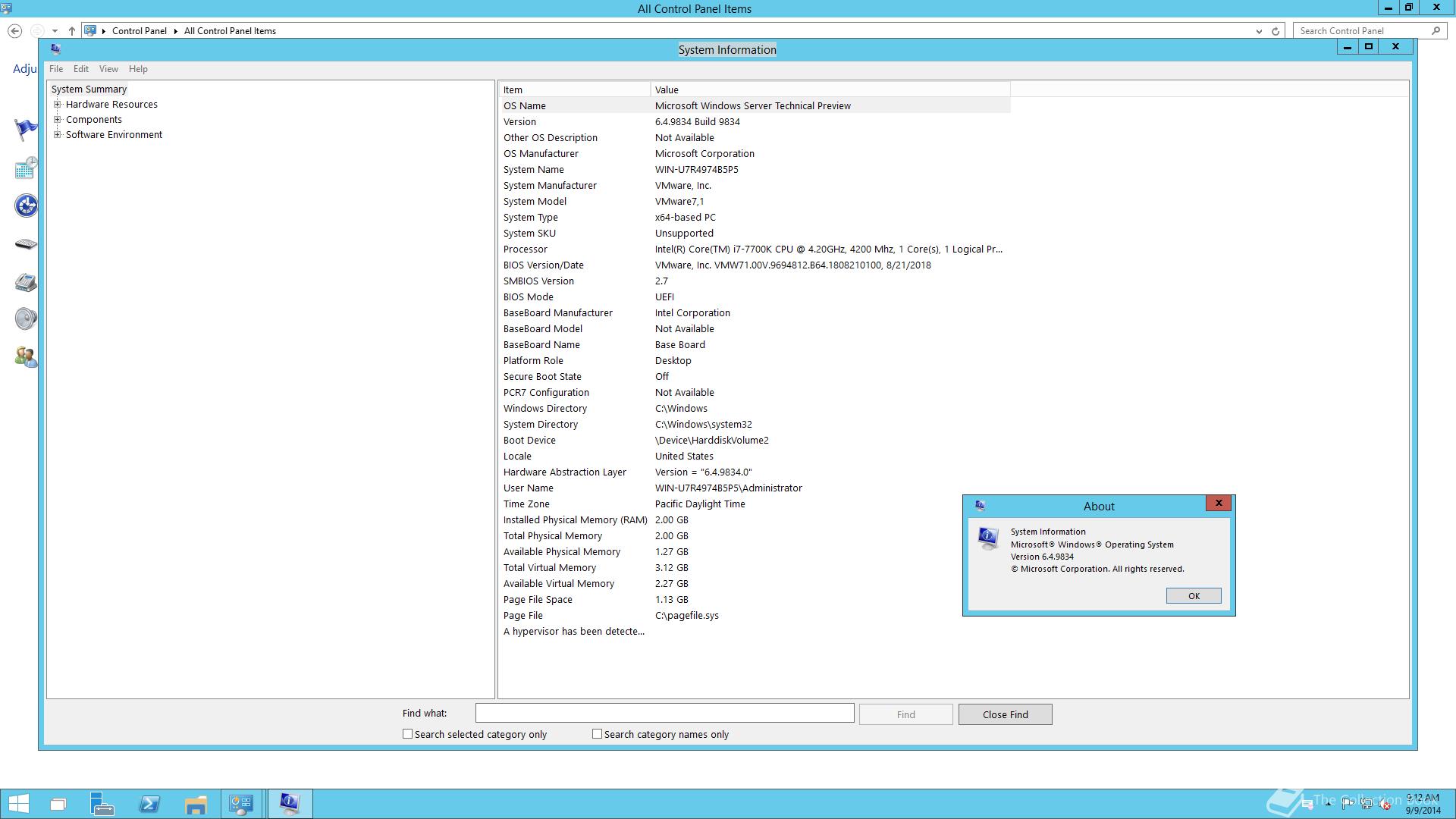Image resolution: width=1456 pixels, height=819 pixels.
Task: Open the Help menu
Action: coord(138,69)
